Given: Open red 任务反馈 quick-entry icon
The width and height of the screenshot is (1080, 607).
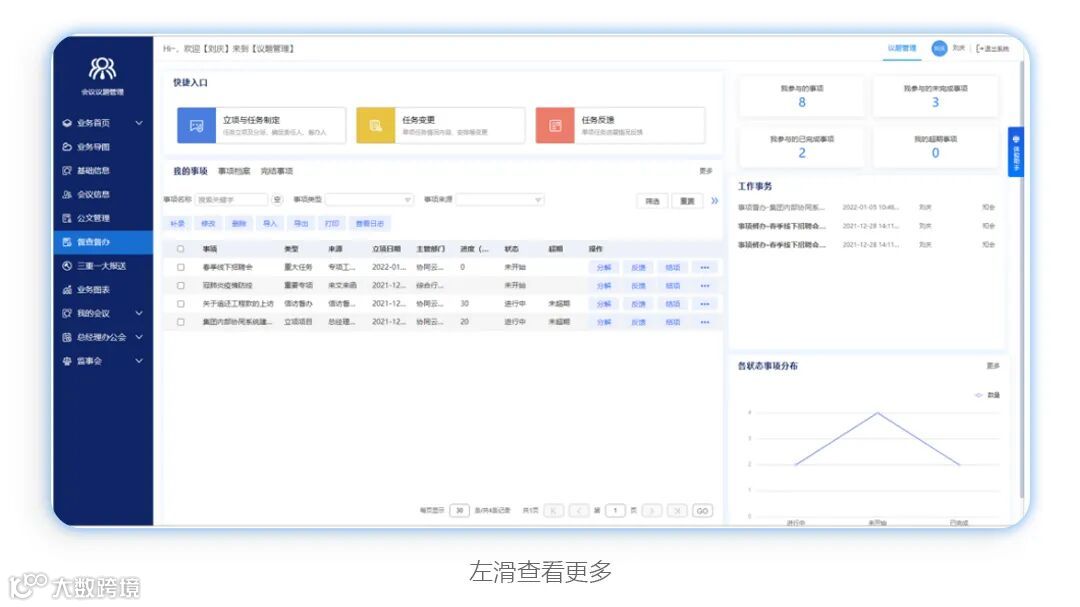Looking at the screenshot, I should click(554, 125).
